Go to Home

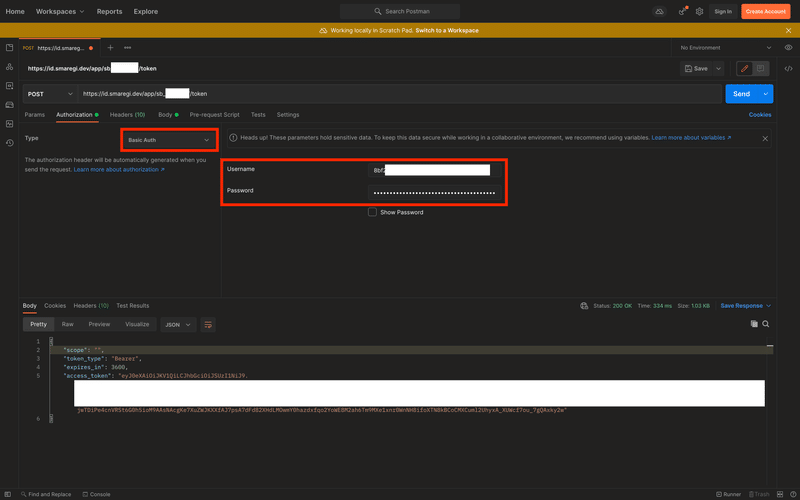[15, 11]
